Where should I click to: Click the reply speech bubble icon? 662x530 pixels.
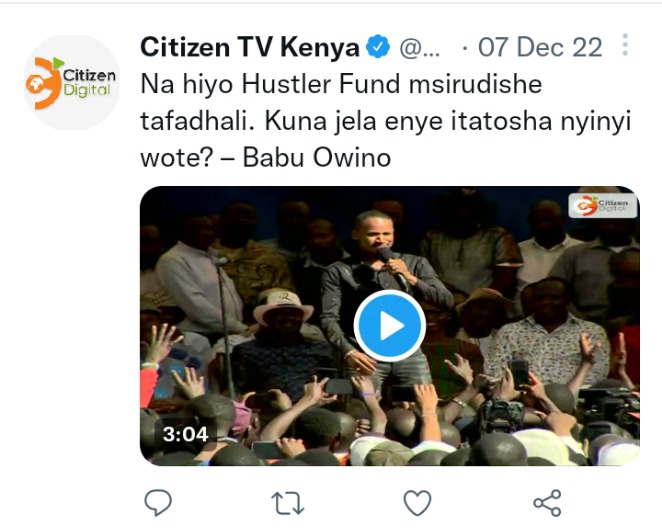click(x=158, y=503)
